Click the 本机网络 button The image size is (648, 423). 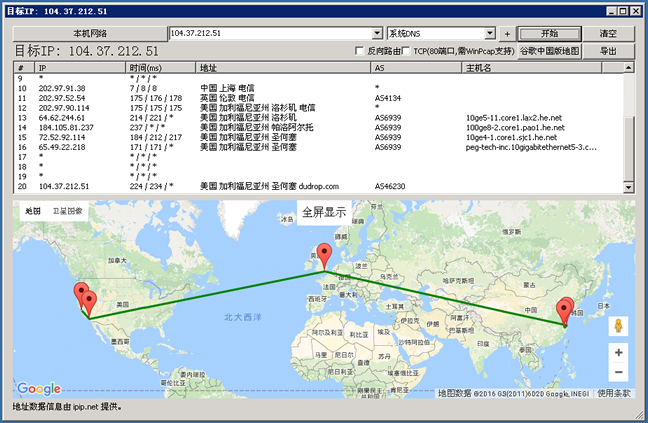89,33
